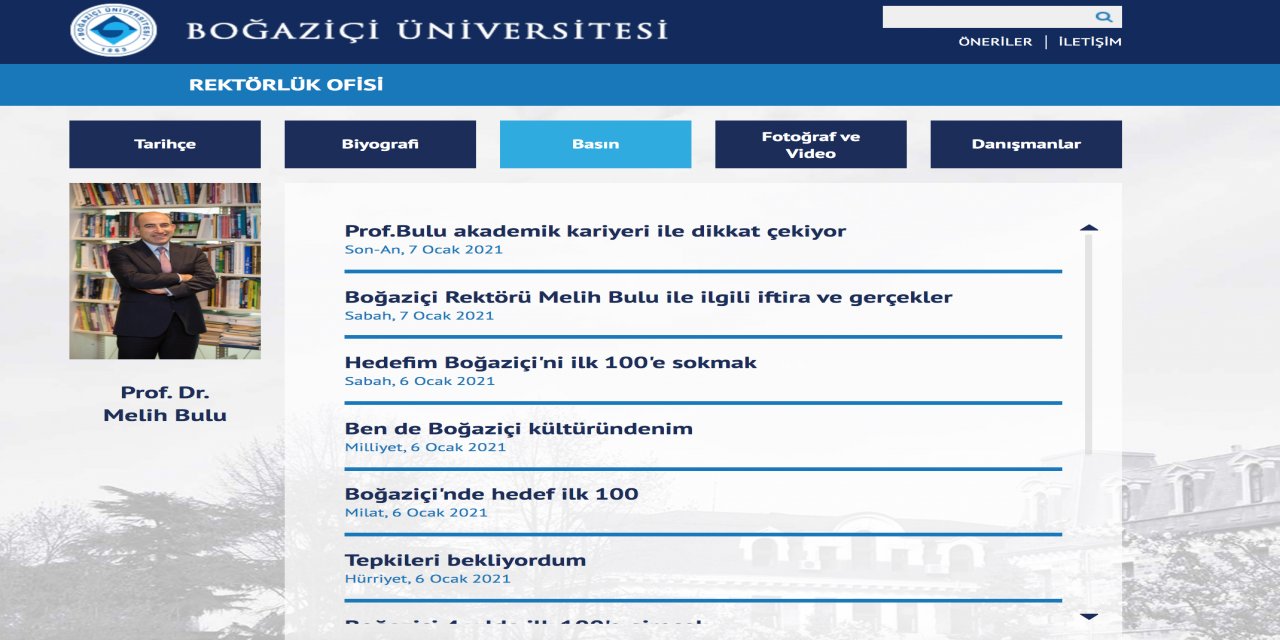
Task: Open the article about Prof.Bulu's academic career
Action: pos(594,230)
